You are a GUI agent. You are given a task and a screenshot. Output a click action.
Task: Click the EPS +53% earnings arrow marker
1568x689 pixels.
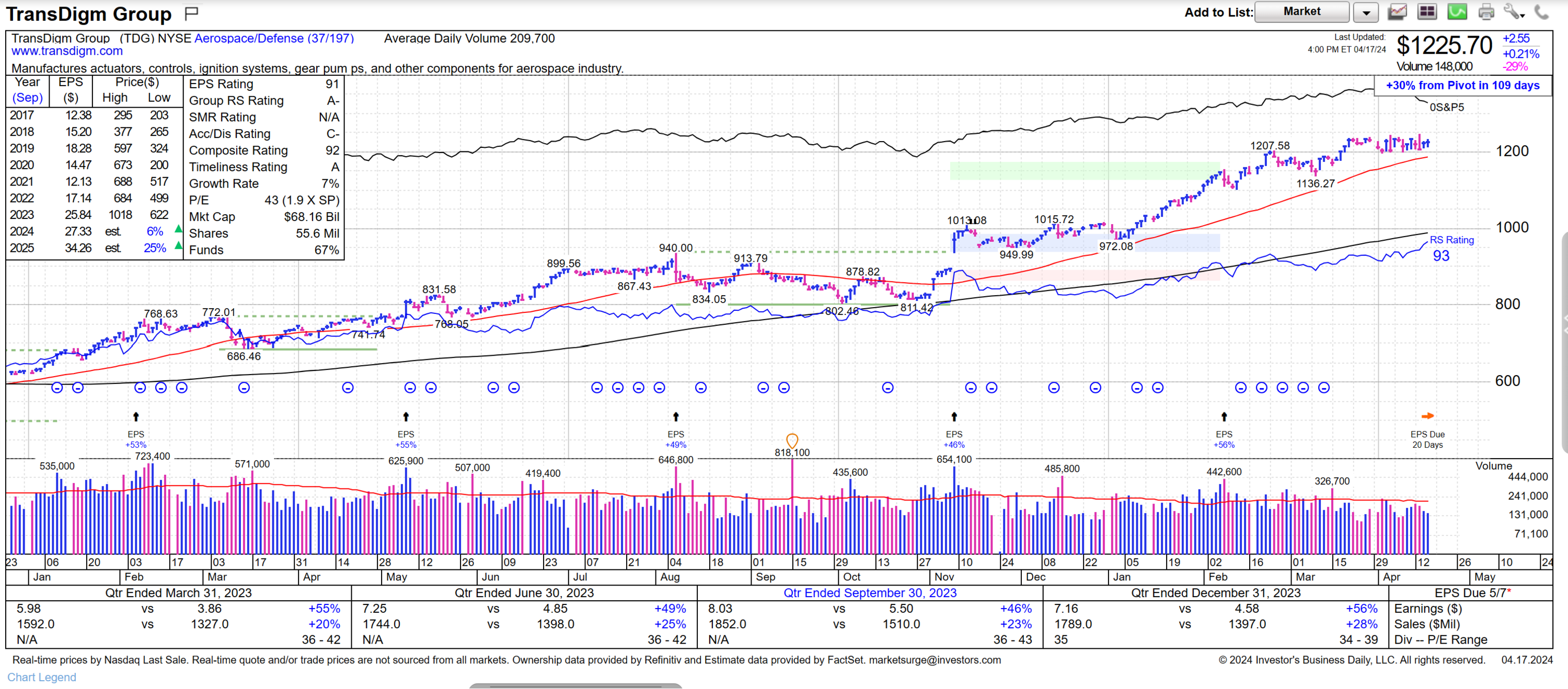(x=136, y=417)
